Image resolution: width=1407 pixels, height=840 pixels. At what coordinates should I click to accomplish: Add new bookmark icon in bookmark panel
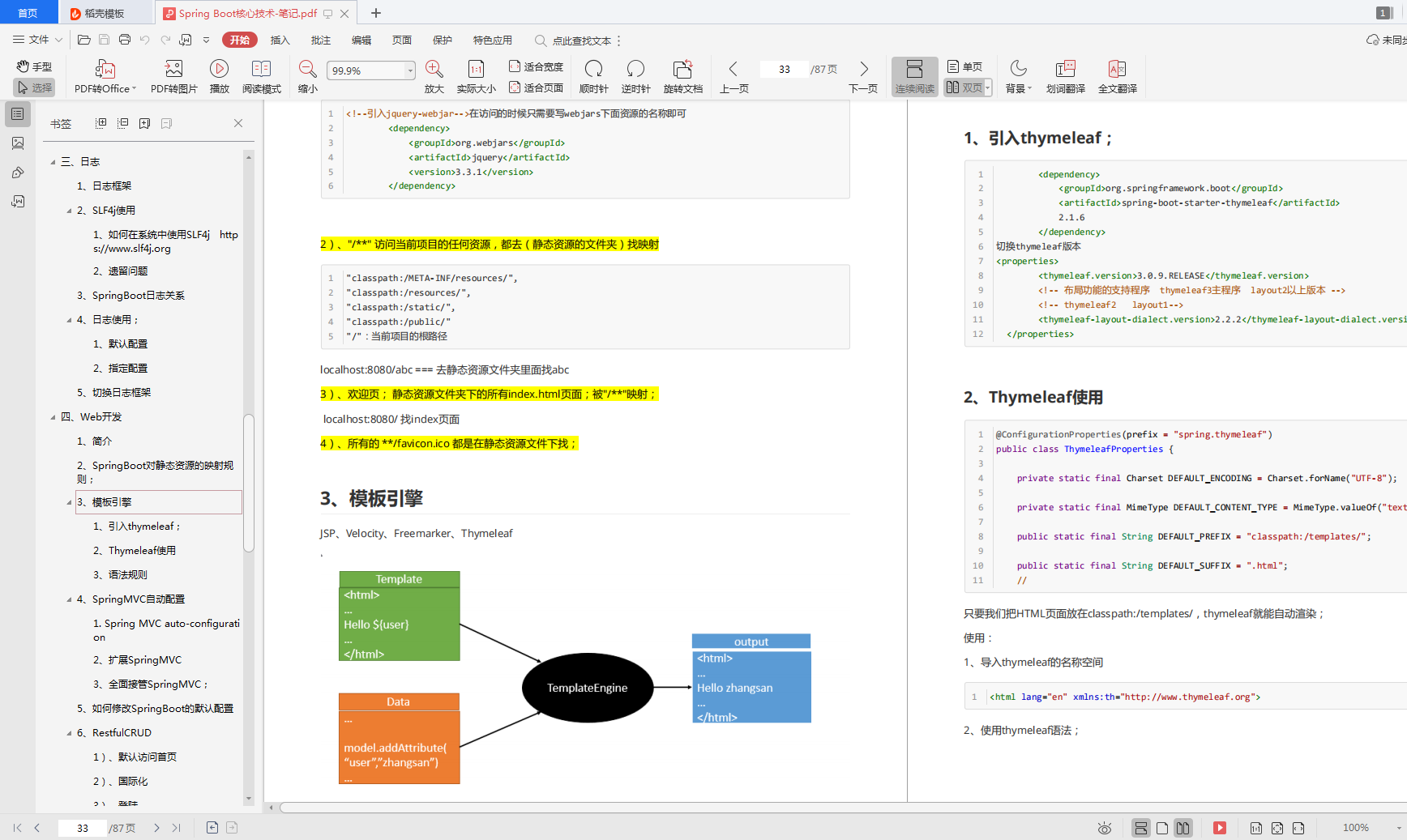click(x=144, y=123)
